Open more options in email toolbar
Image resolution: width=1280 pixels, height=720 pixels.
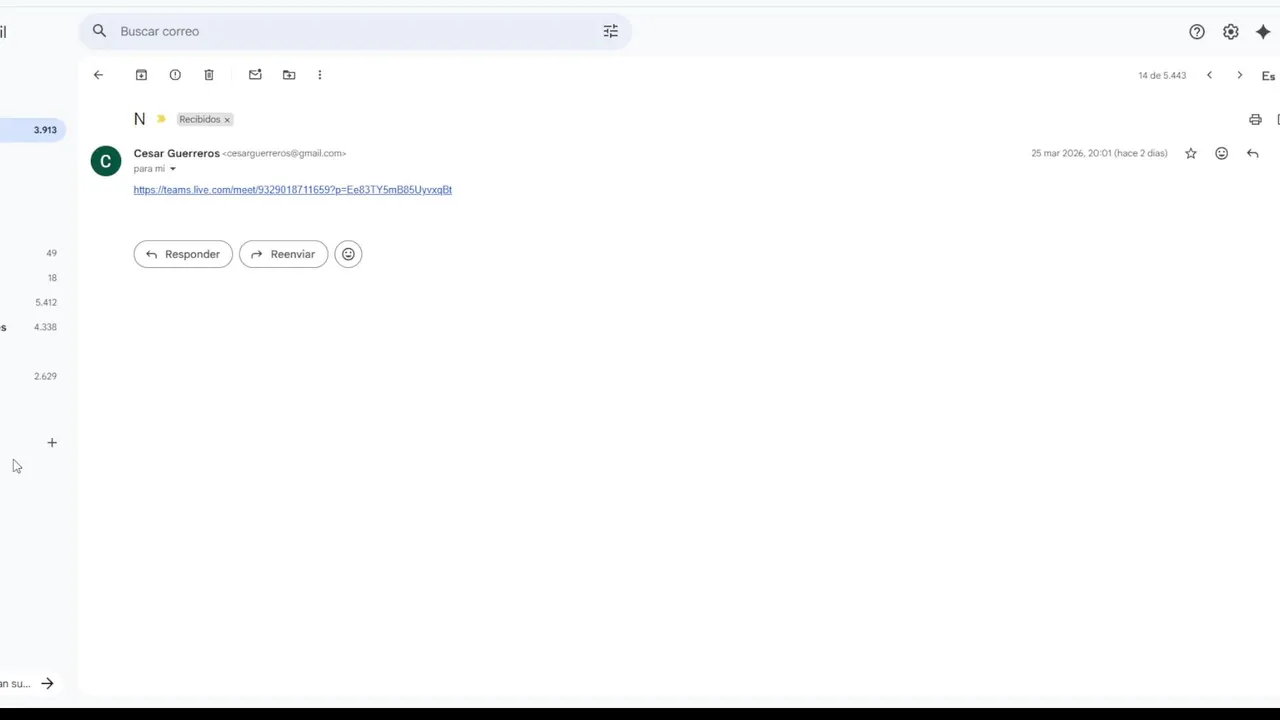320,75
